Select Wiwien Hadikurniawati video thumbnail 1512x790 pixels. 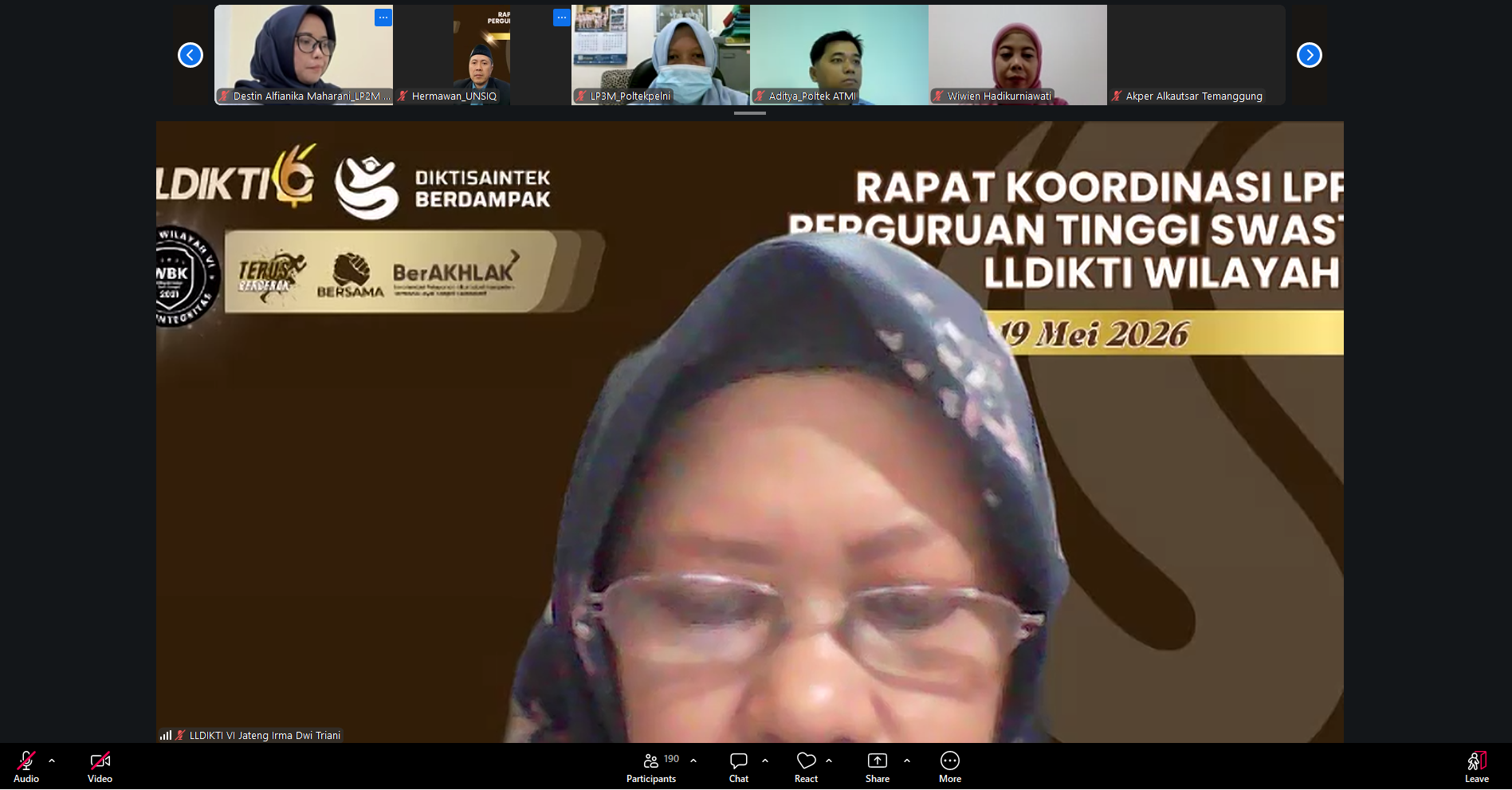(x=1018, y=55)
